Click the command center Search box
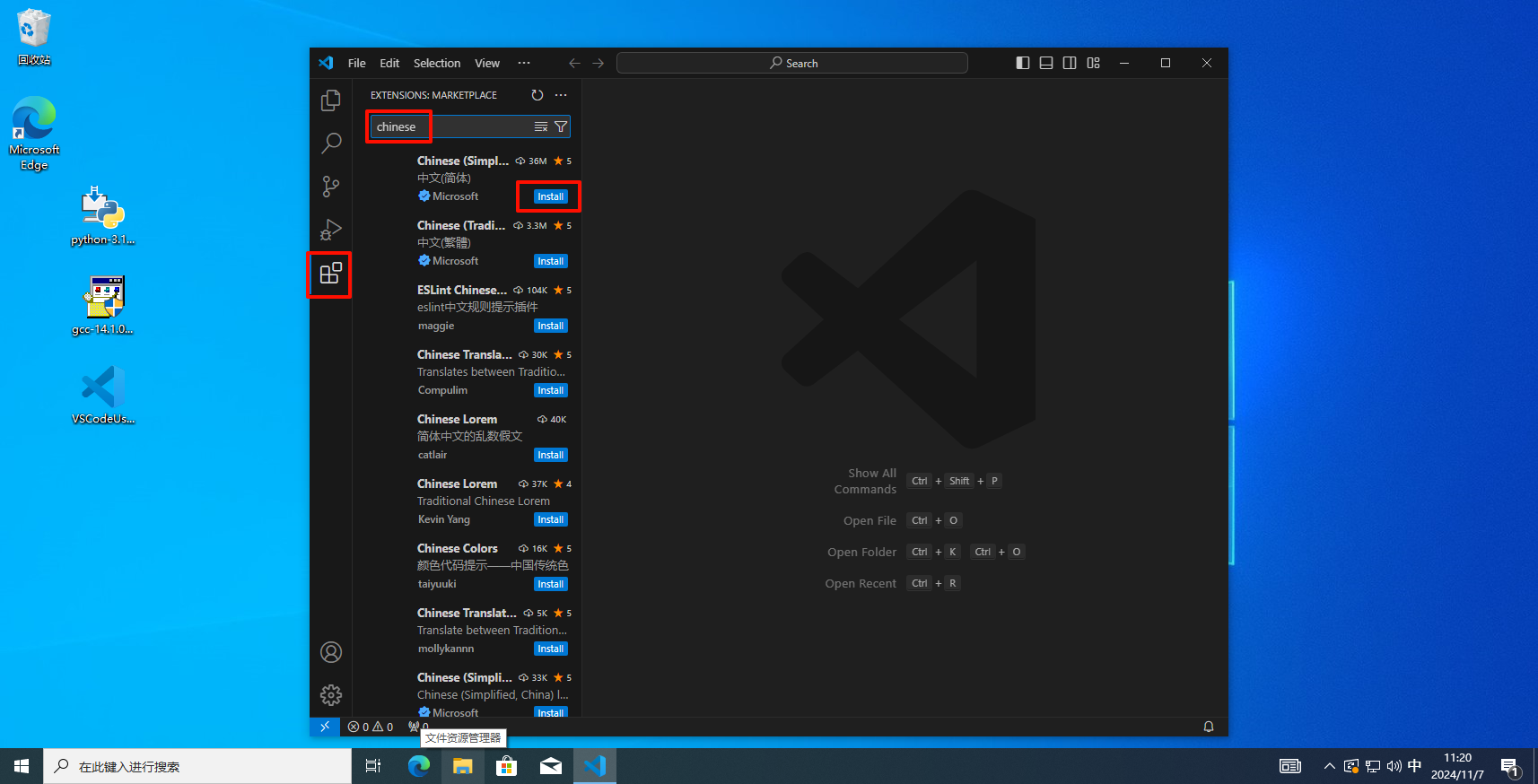Viewport: 1538px width, 784px height. (792, 63)
